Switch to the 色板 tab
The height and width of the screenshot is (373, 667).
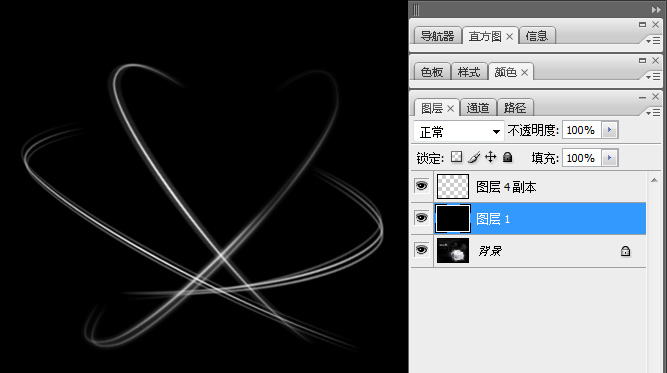click(432, 72)
